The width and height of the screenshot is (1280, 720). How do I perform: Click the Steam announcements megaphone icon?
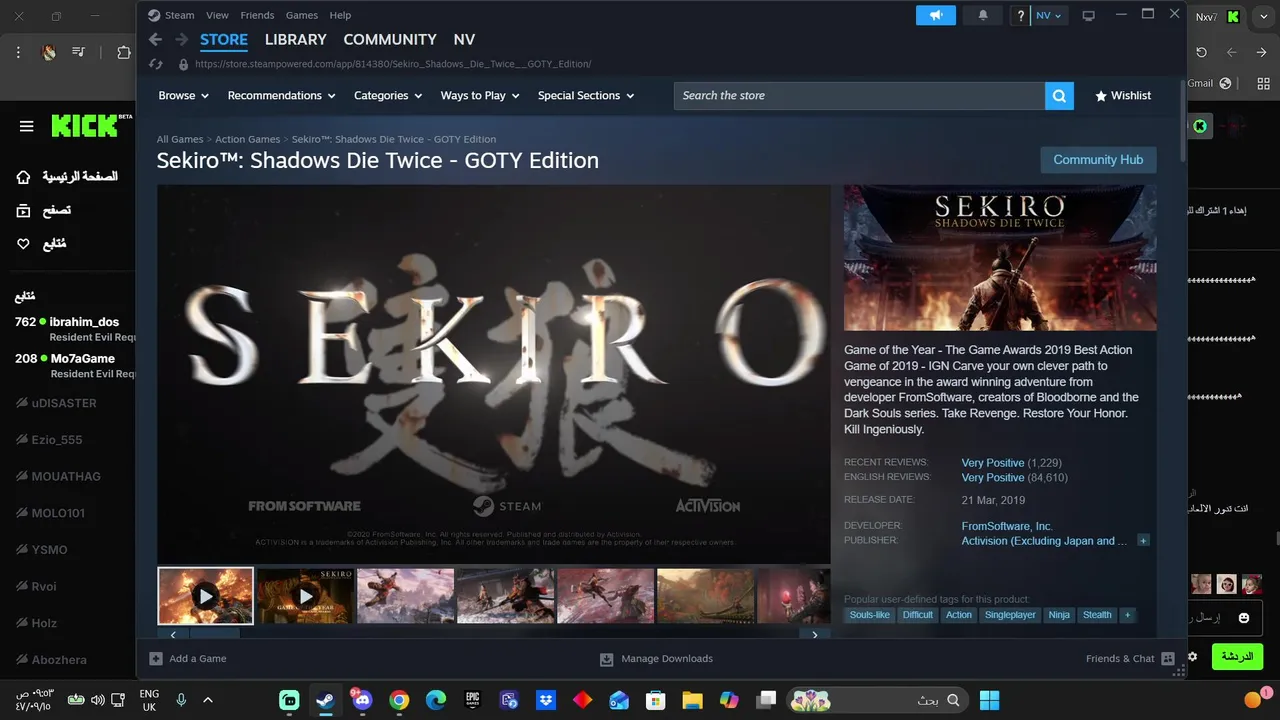point(936,15)
